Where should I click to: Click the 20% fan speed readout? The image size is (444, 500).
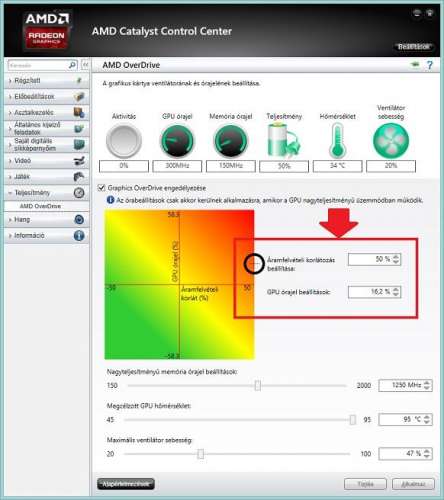point(391,166)
